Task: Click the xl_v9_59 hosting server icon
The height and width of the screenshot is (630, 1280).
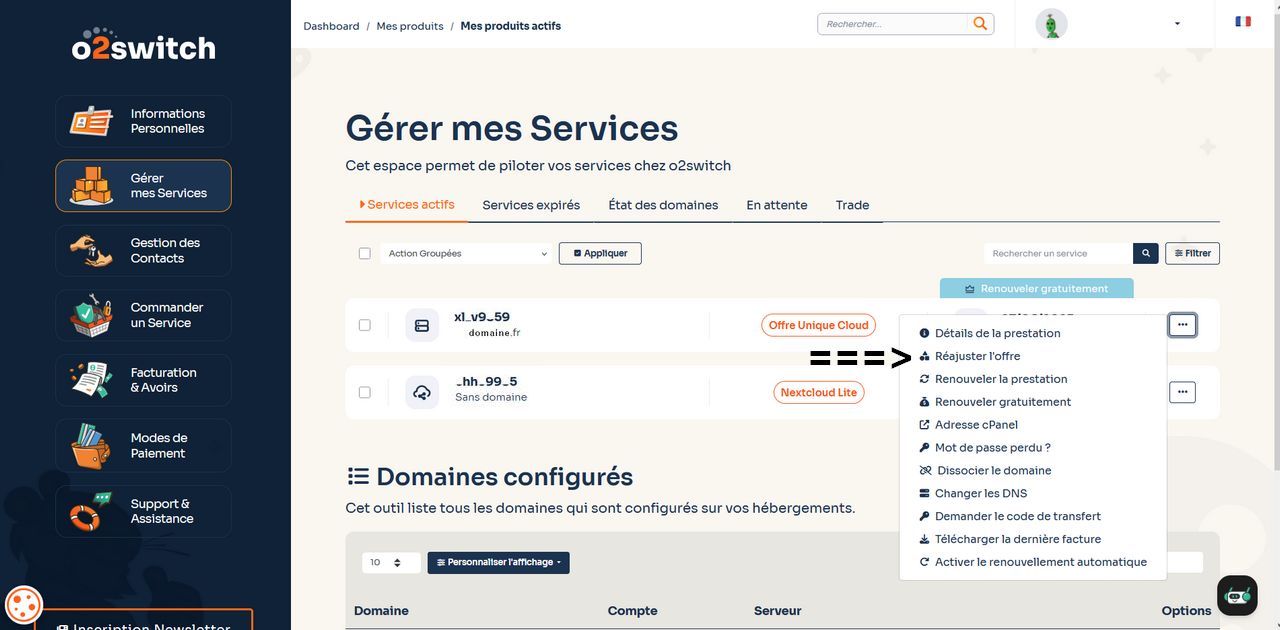Action: 422,325
